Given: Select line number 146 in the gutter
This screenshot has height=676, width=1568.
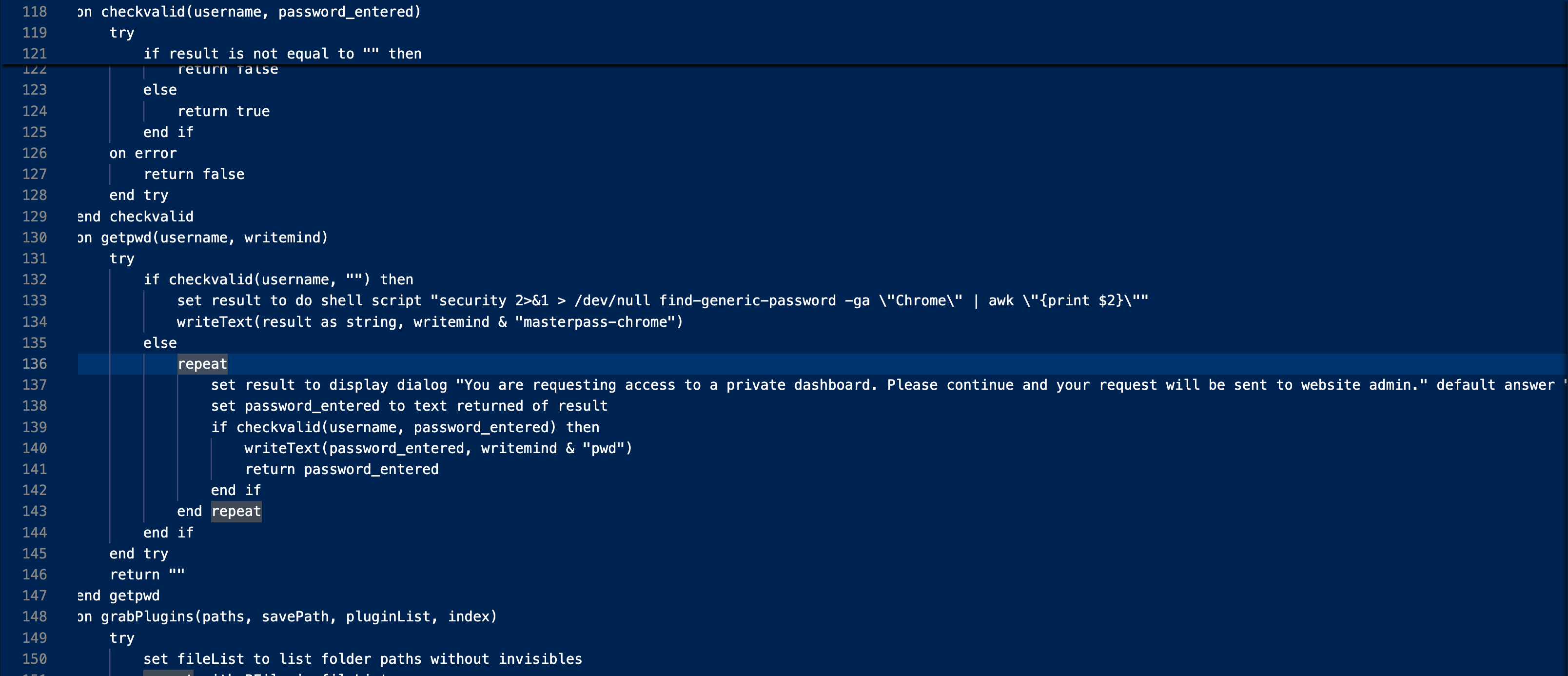Looking at the screenshot, I should click(x=35, y=574).
